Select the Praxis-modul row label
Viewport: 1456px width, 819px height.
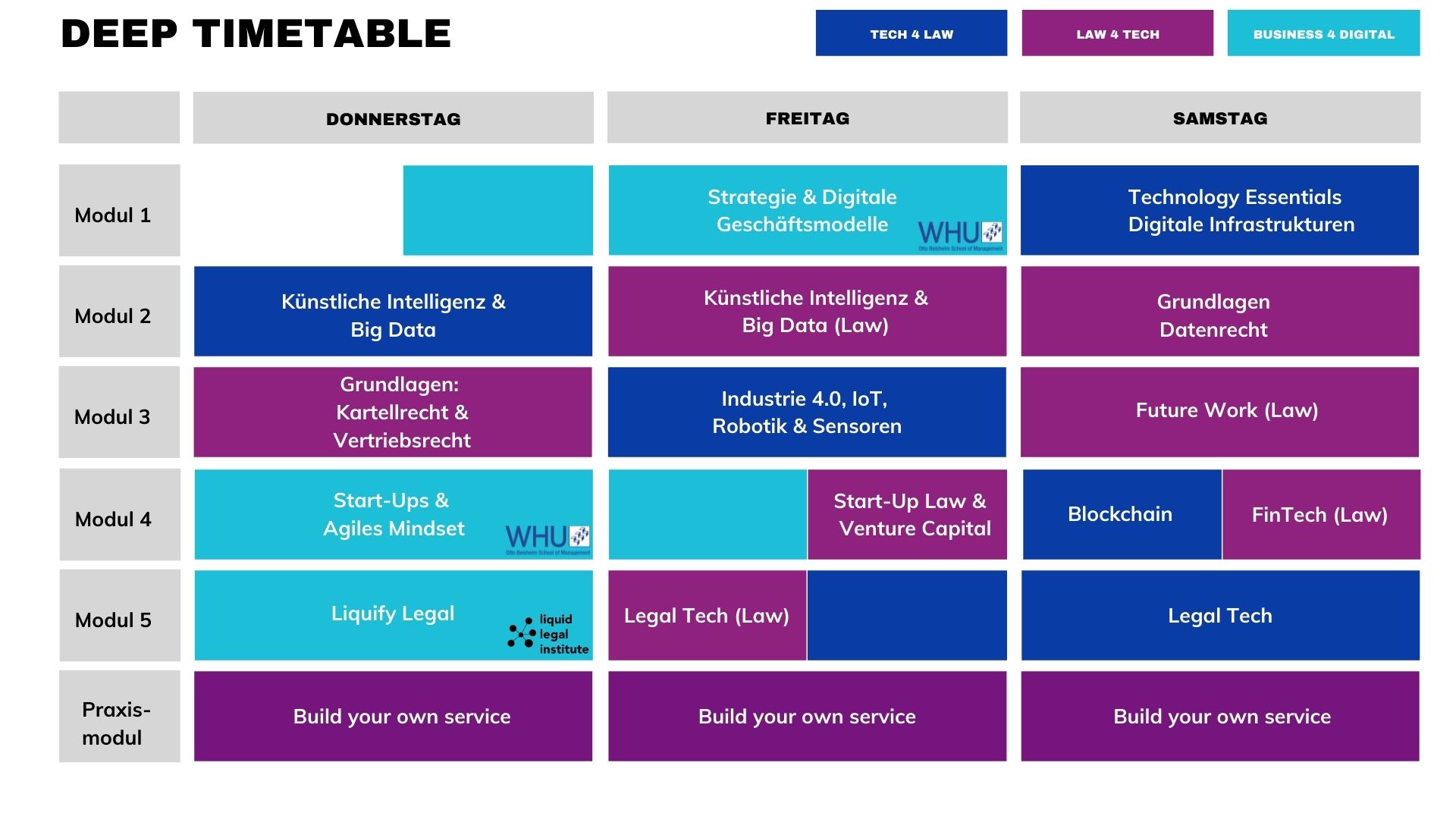tap(120, 717)
